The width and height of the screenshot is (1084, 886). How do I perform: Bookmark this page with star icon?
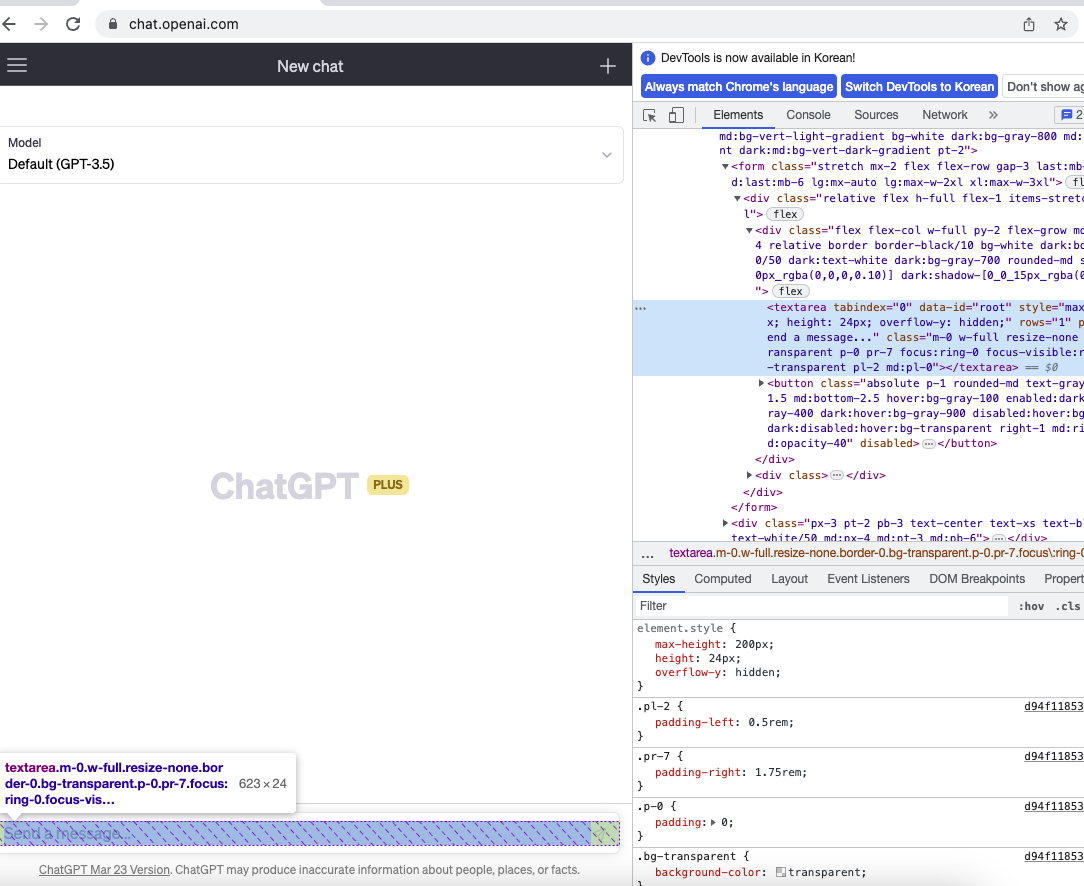point(1060,24)
